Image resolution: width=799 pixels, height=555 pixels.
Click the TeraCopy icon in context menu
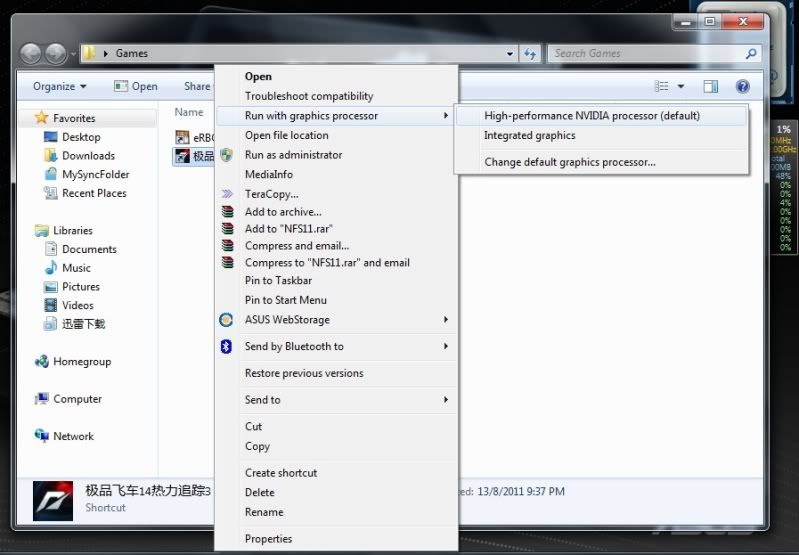pos(227,194)
